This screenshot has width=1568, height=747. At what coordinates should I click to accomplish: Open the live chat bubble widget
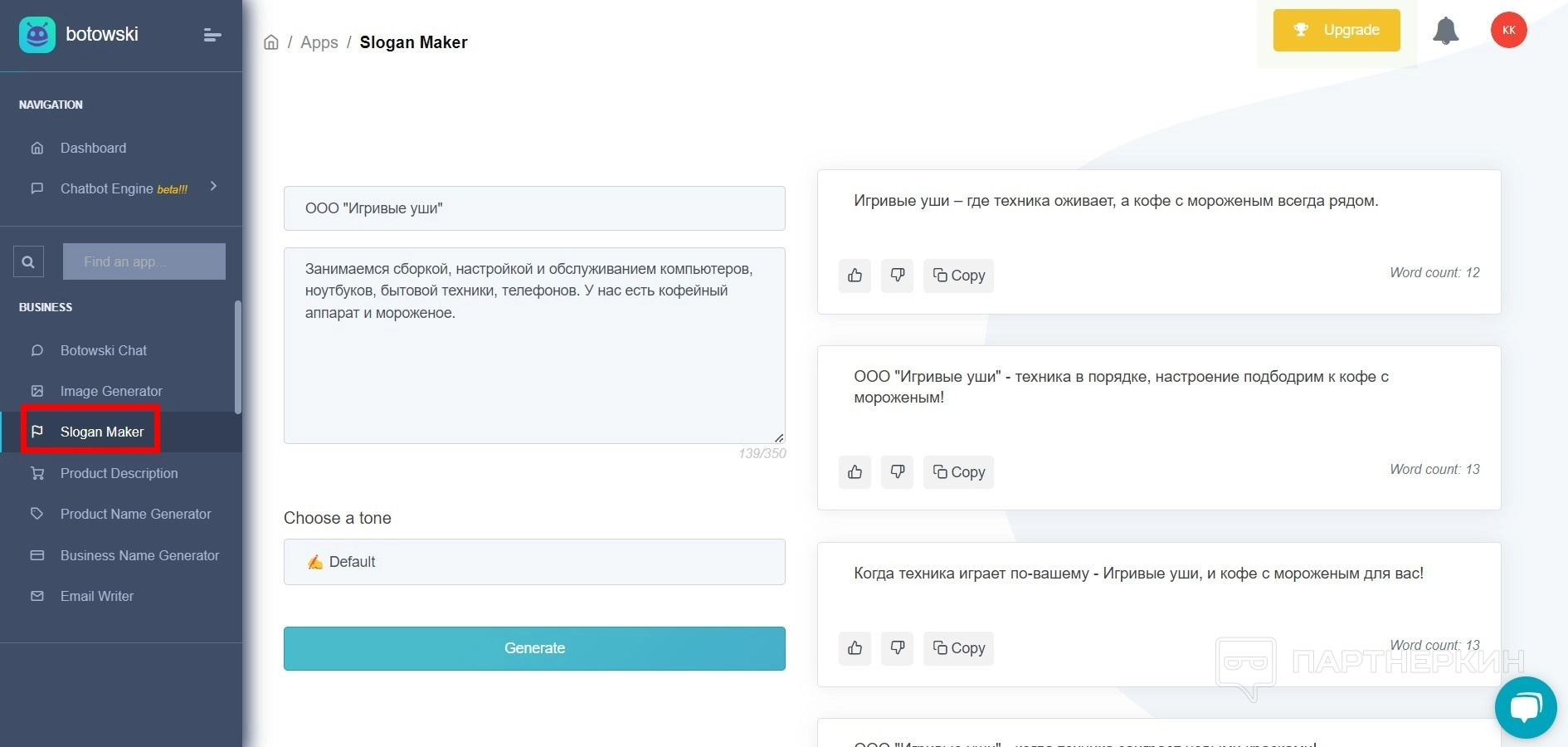(x=1525, y=707)
